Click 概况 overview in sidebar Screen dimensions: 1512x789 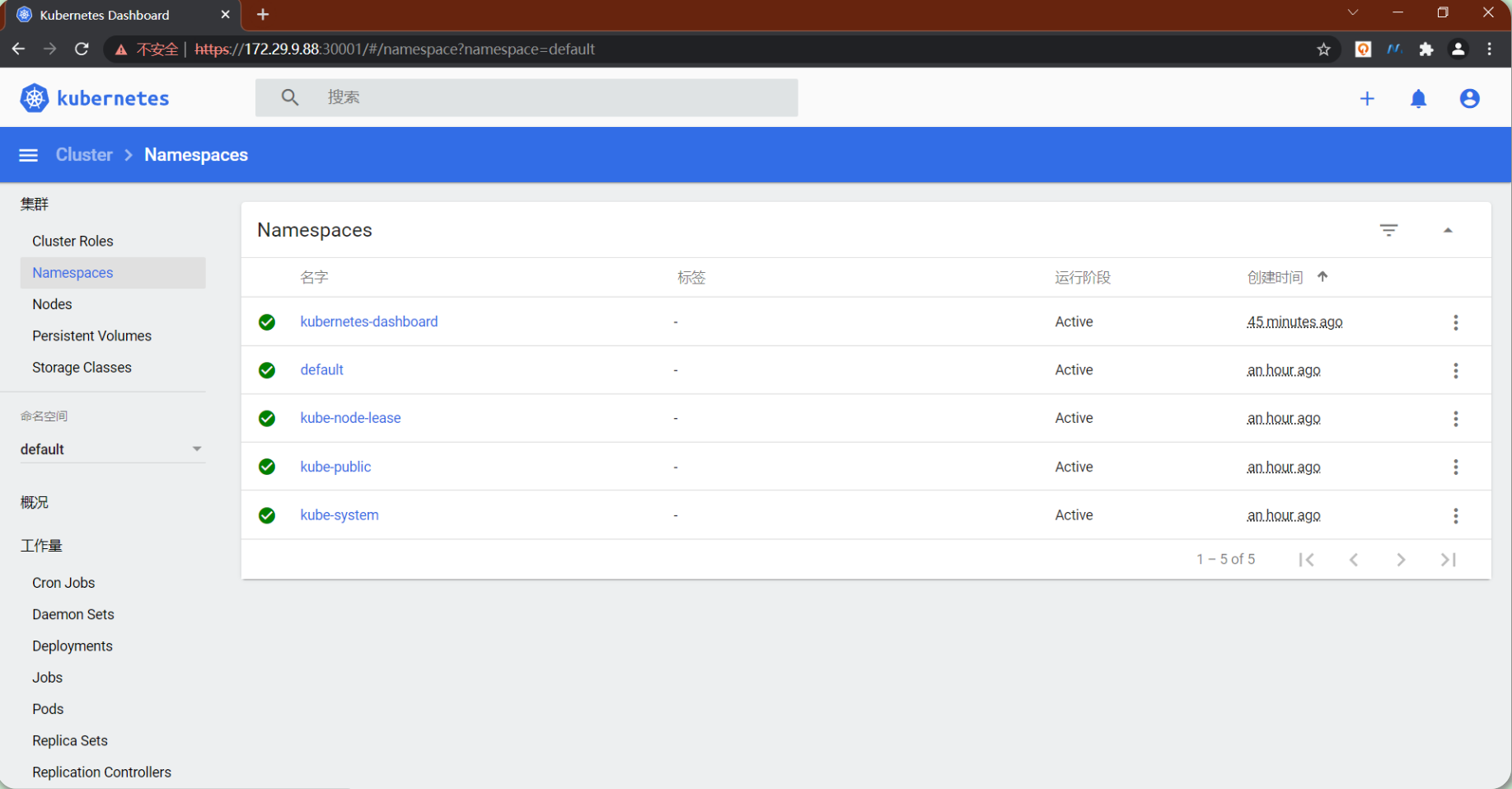coord(35,503)
